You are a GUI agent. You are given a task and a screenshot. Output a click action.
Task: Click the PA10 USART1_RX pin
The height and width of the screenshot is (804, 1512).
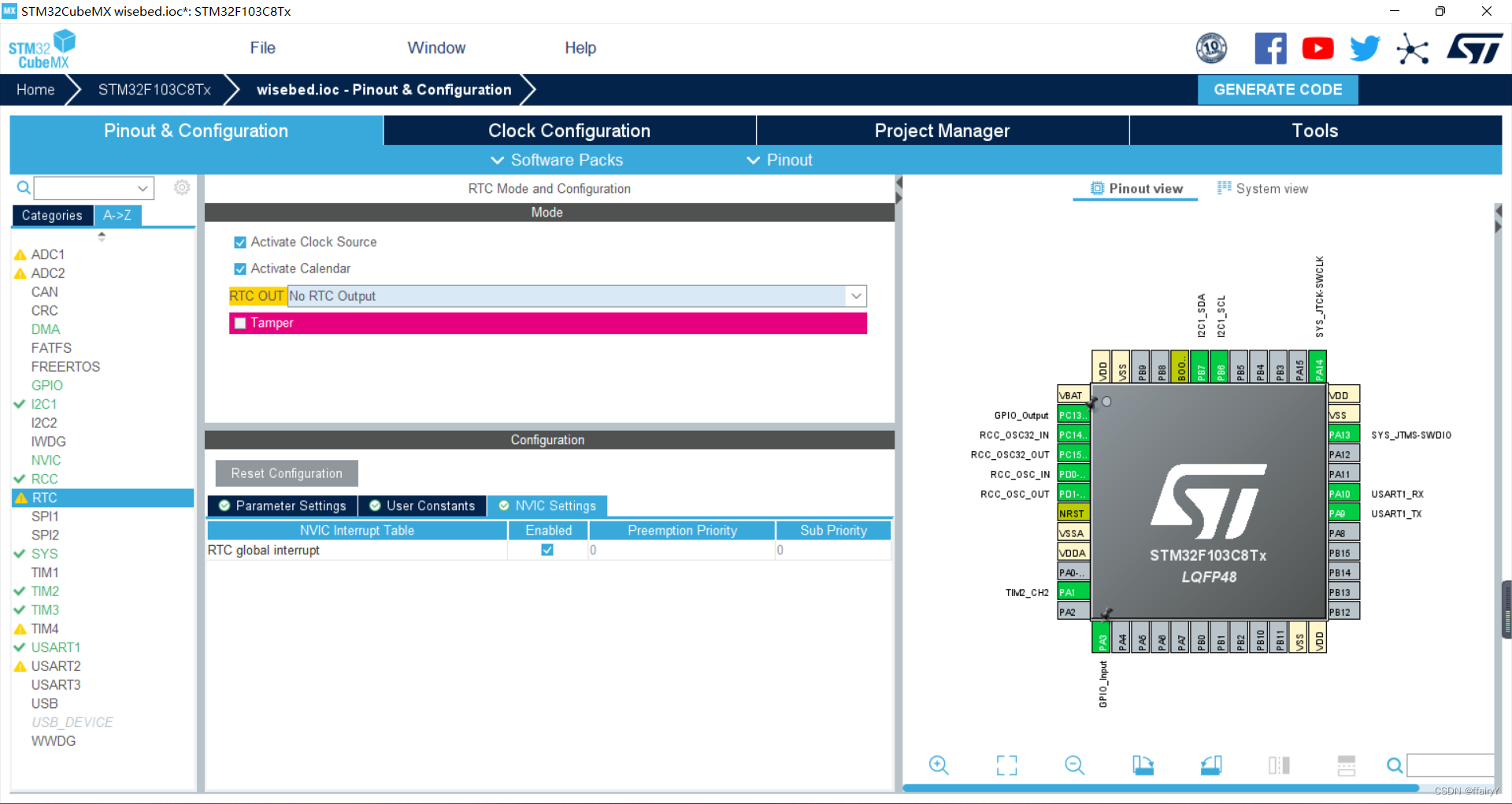(1343, 494)
